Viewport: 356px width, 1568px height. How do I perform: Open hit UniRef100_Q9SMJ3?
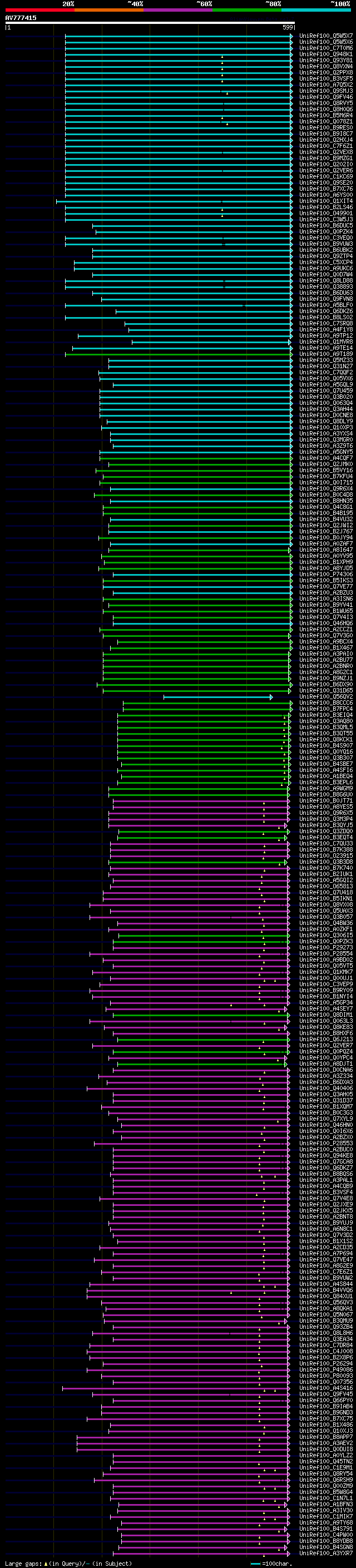(326, 91)
